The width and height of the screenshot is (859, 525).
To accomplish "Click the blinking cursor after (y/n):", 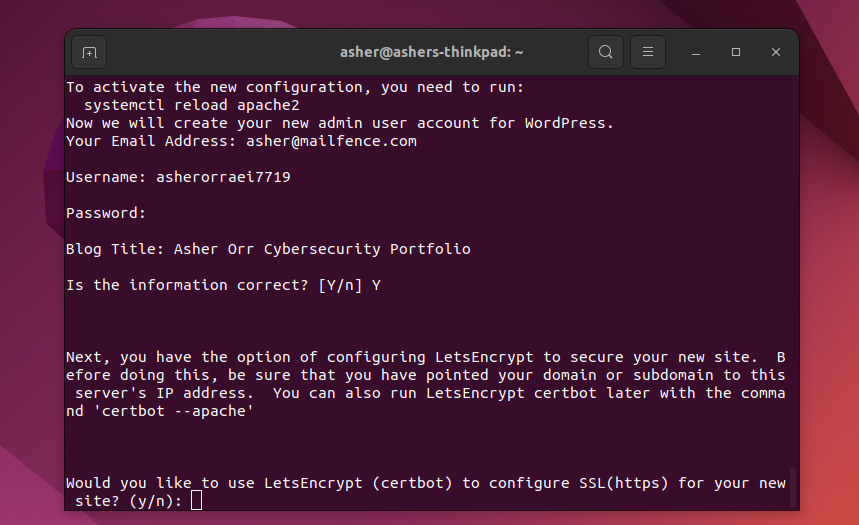I will [x=196, y=500].
